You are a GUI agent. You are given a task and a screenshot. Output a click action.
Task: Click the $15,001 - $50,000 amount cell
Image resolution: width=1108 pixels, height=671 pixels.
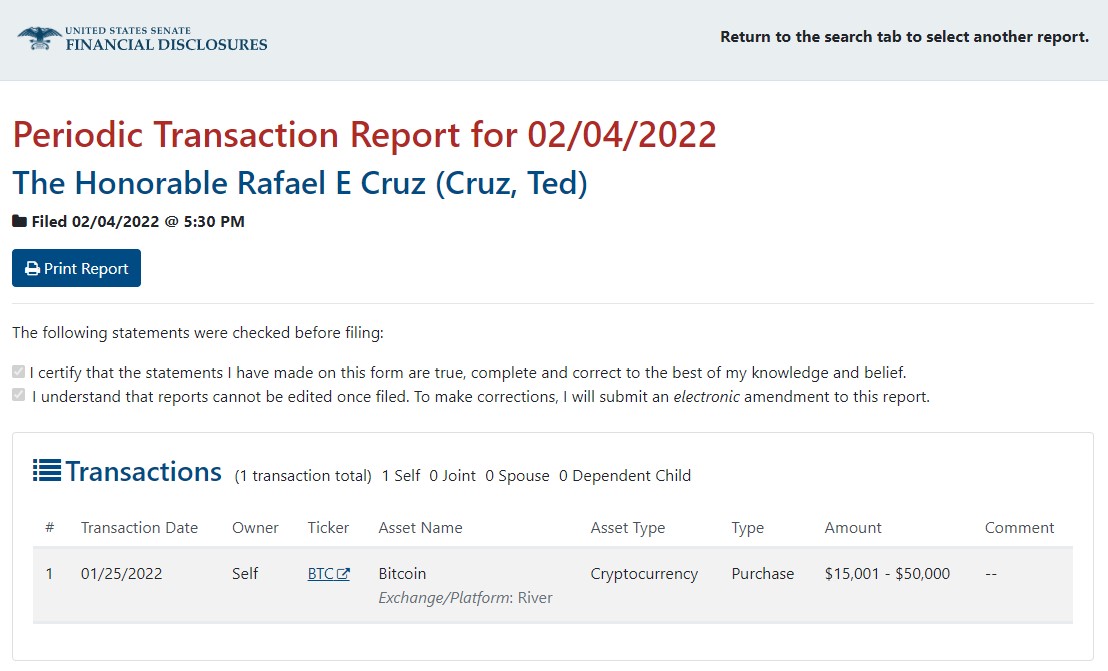coord(887,574)
